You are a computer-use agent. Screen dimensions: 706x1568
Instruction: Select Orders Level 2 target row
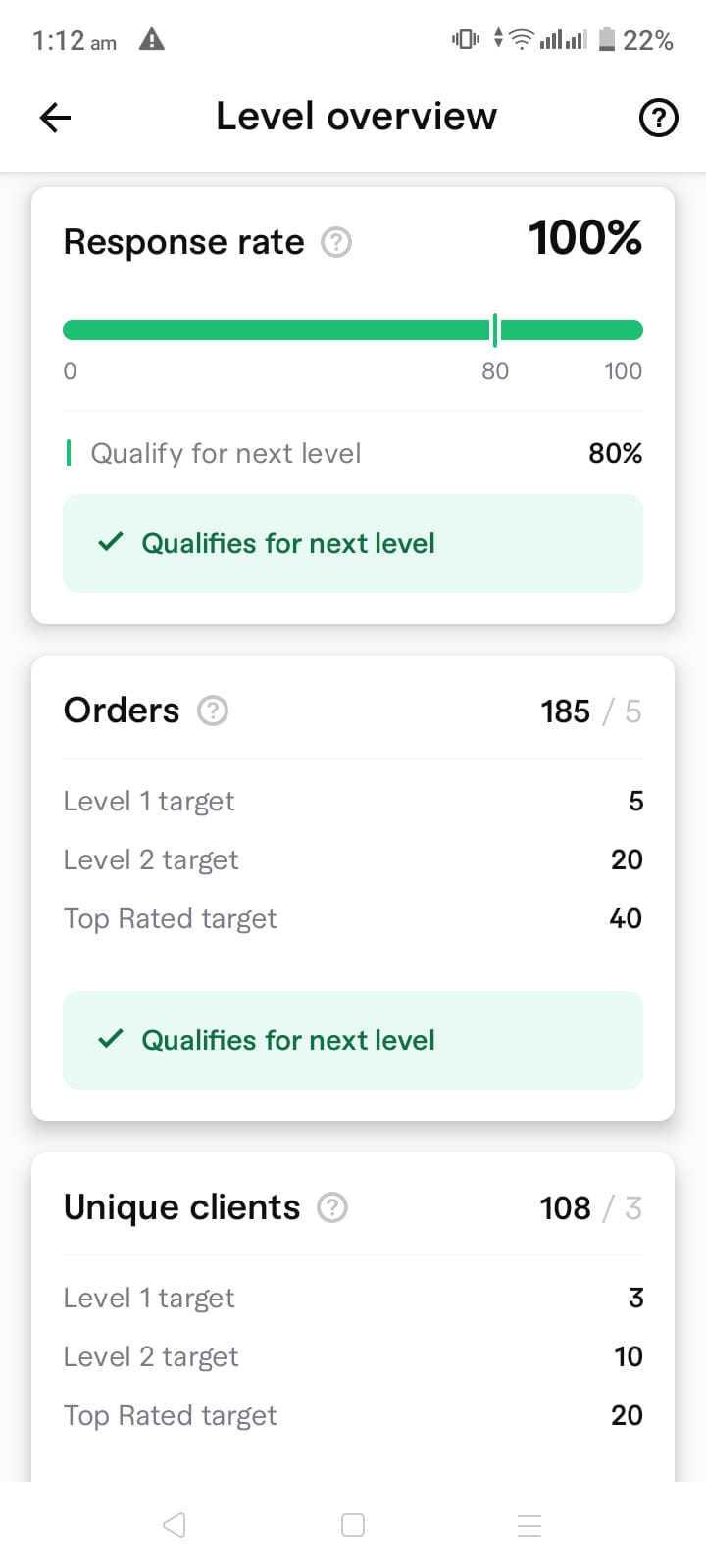[x=353, y=860]
